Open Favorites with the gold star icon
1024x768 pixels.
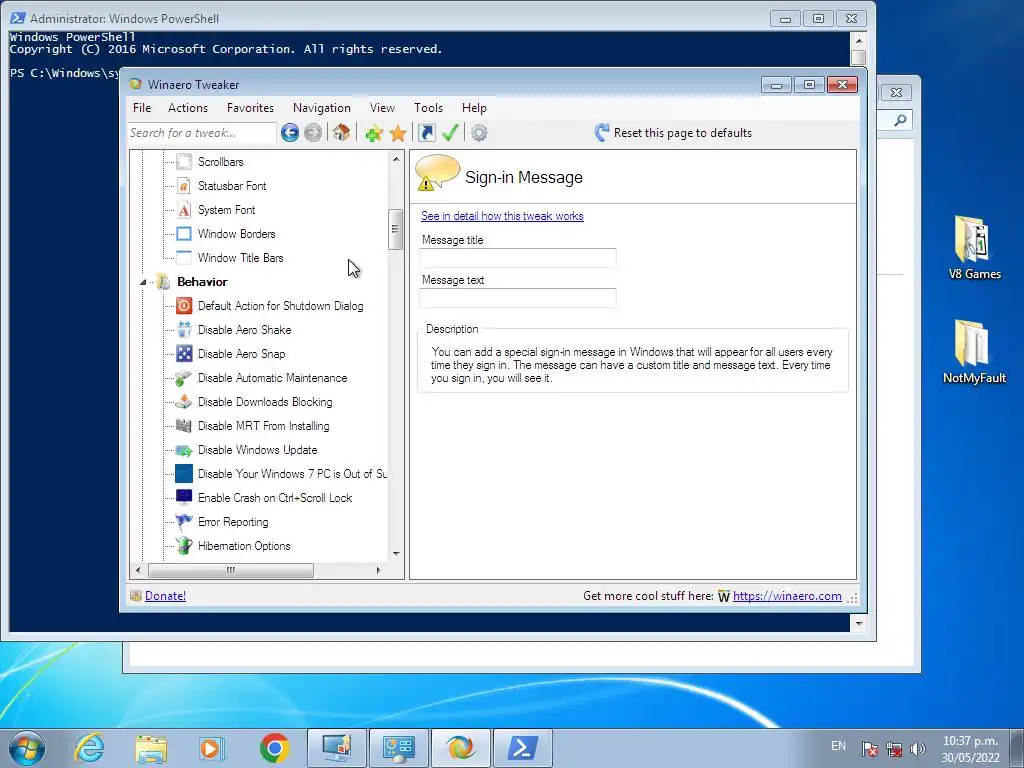(x=398, y=133)
